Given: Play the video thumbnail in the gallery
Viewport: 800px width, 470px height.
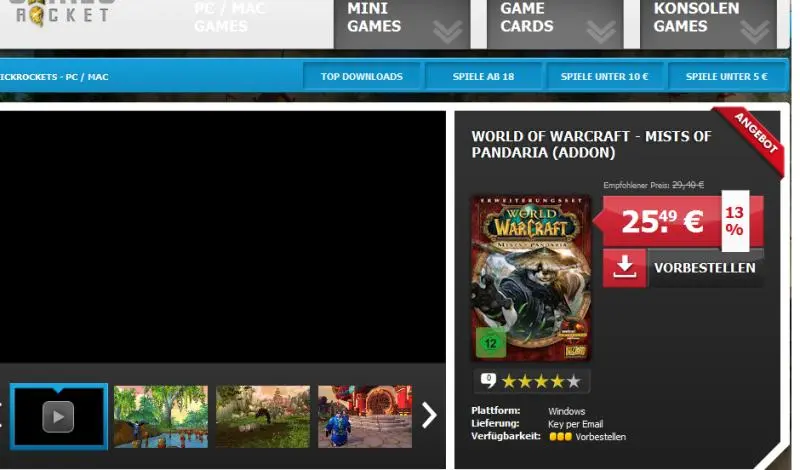Looking at the screenshot, I should [x=58, y=416].
